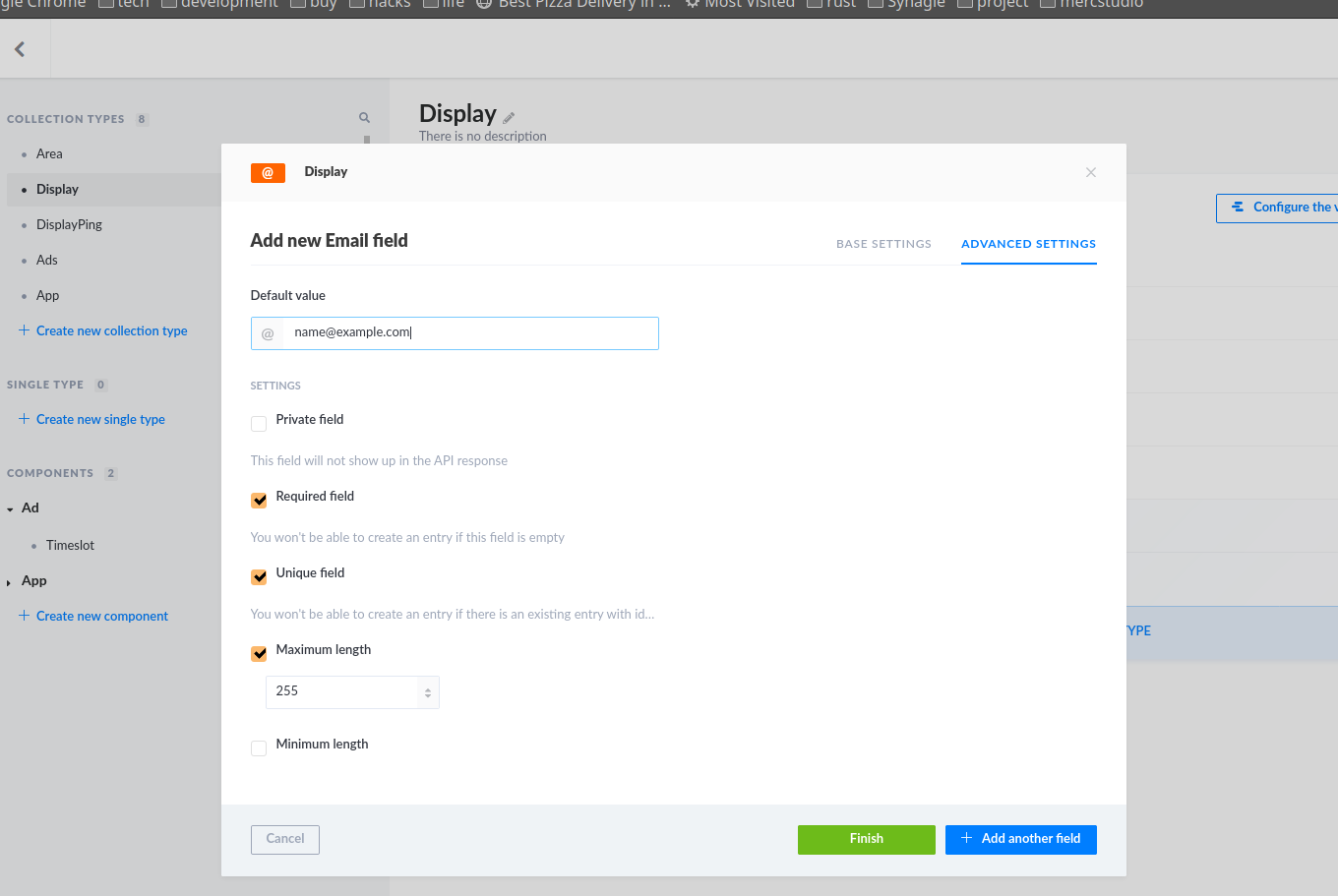Image resolution: width=1338 pixels, height=896 pixels.
Task: Click the orange email field type icon
Action: pyautogui.click(x=268, y=173)
